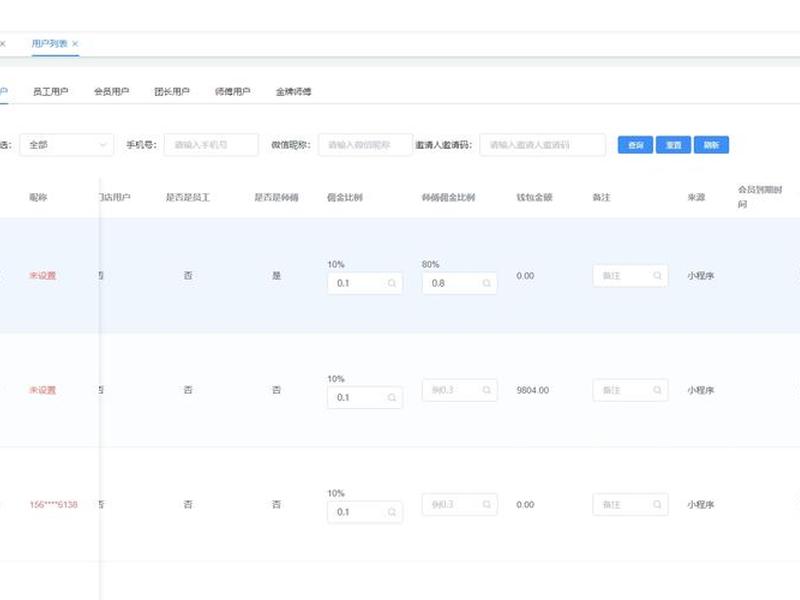Click the 0.1 佣金比例 field in the 9804.00 row
The image size is (800, 600).
[365, 397]
